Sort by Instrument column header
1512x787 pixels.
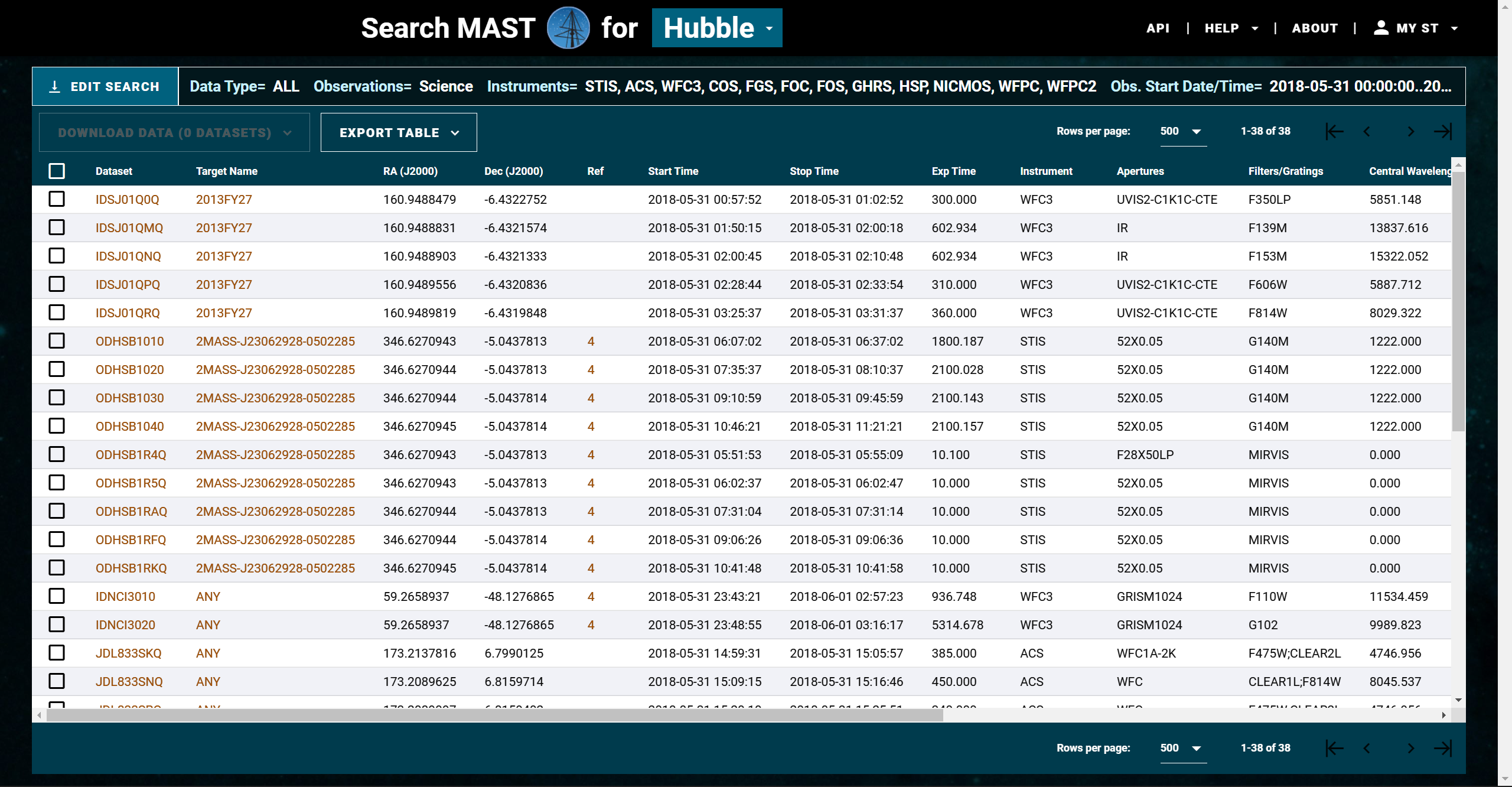click(1046, 171)
